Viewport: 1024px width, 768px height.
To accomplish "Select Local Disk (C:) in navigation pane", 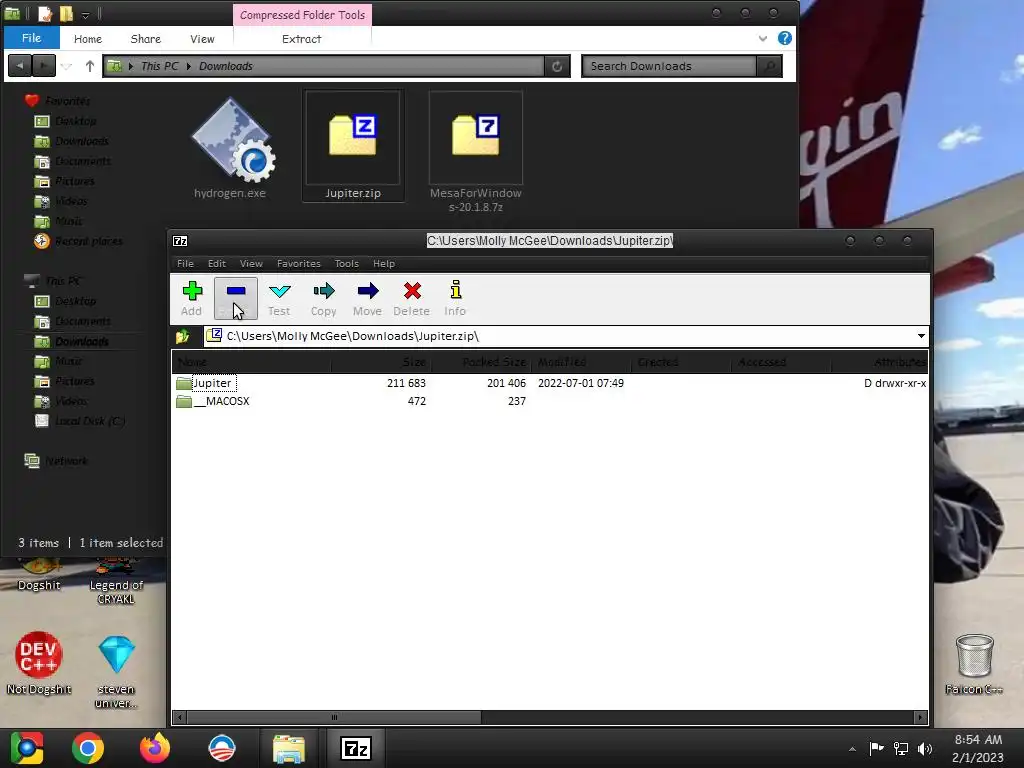I will coord(80,421).
